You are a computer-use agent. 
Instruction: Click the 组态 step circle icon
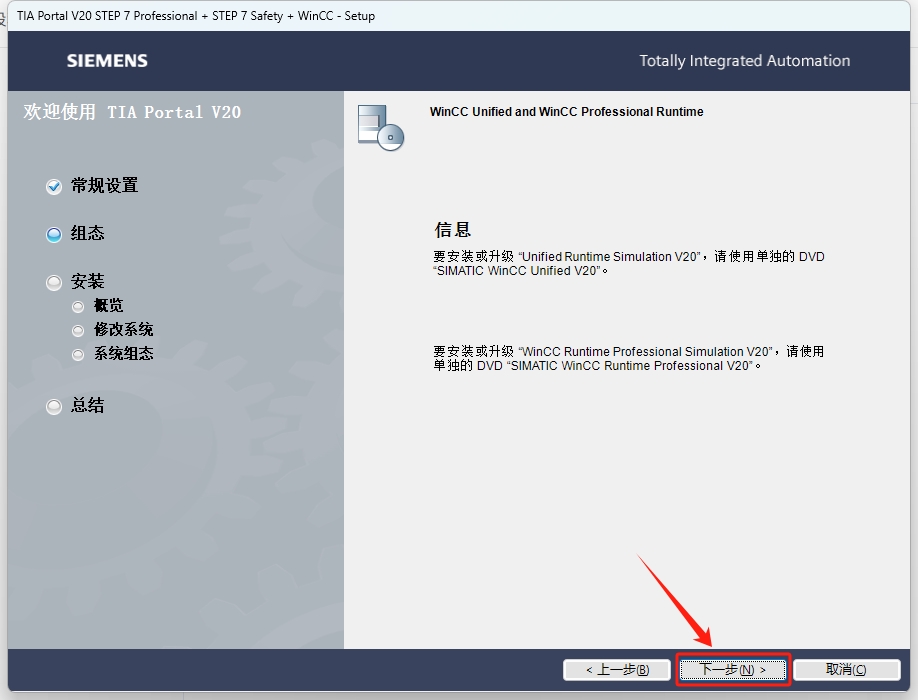point(53,233)
